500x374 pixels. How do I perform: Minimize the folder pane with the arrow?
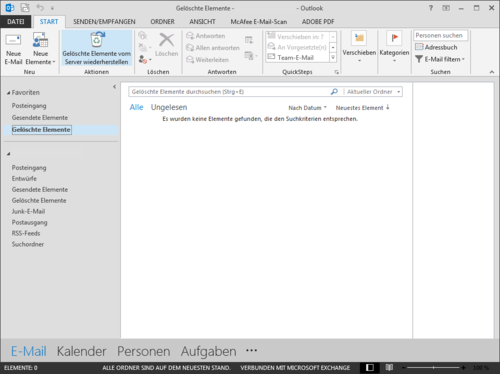[x=114, y=87]
